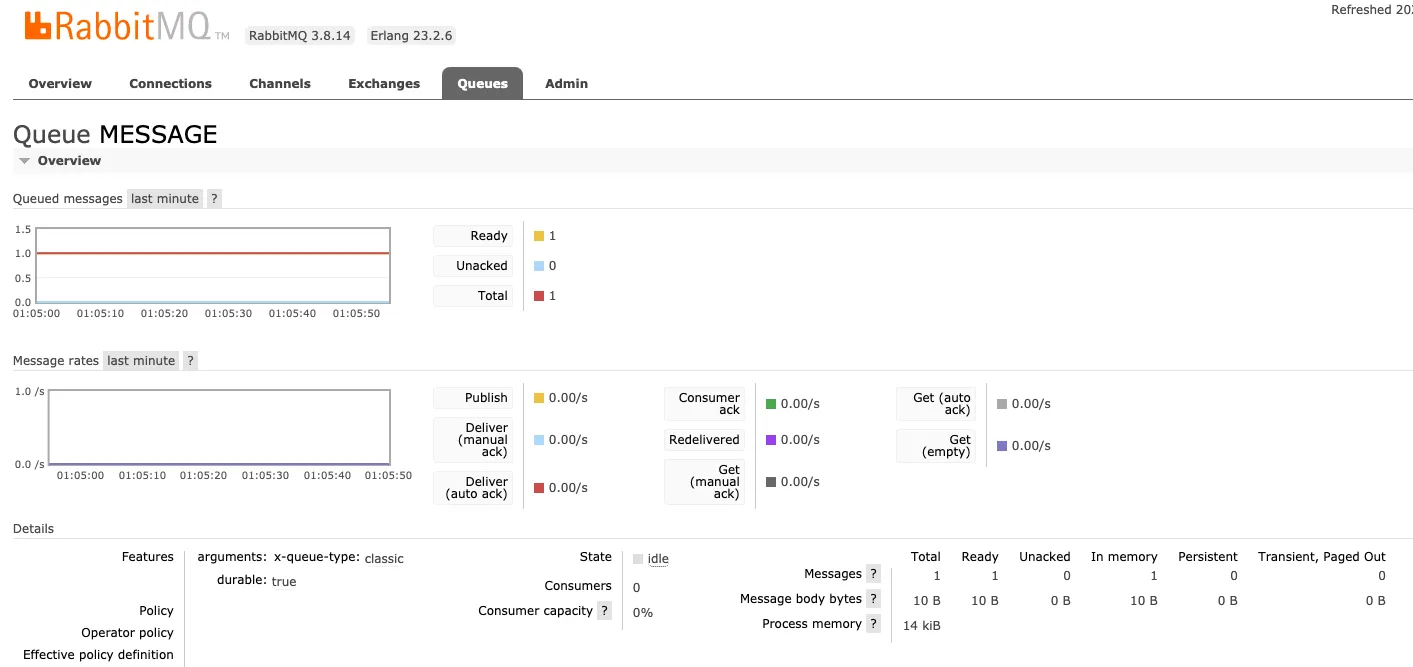Click the Erlang 23.2.6 version badge
The height and width of the screenshot is (667, 1413).
coord(411,35)
